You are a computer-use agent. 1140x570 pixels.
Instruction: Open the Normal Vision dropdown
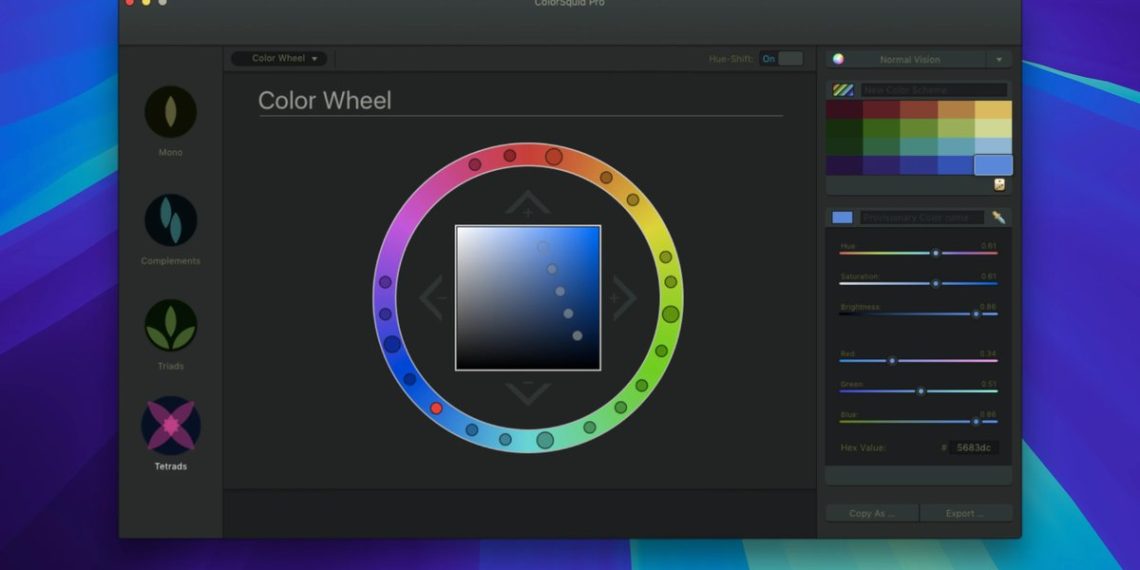[x=909, y=59]
